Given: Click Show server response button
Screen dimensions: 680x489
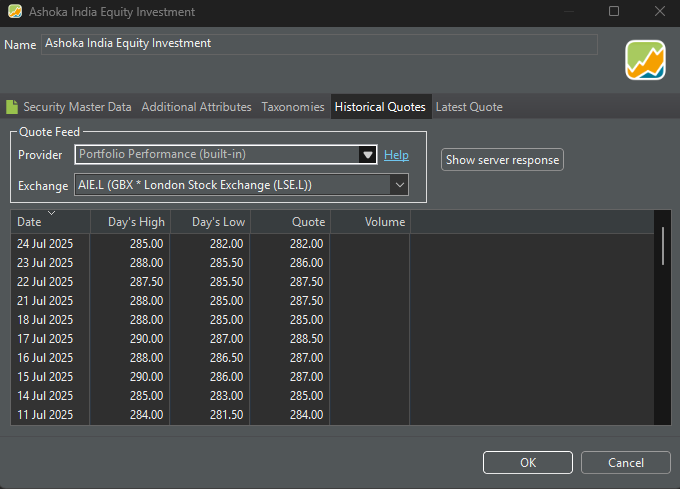Looking at the screenshot, I should [x=502, y=160].
